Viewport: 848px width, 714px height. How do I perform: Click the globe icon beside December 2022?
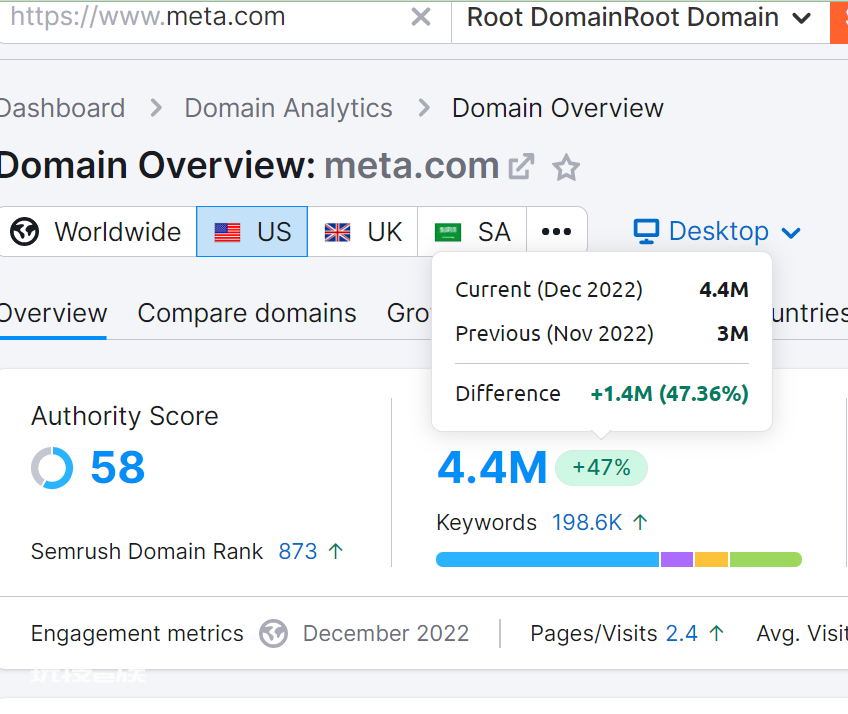click(x=274, y=633)
